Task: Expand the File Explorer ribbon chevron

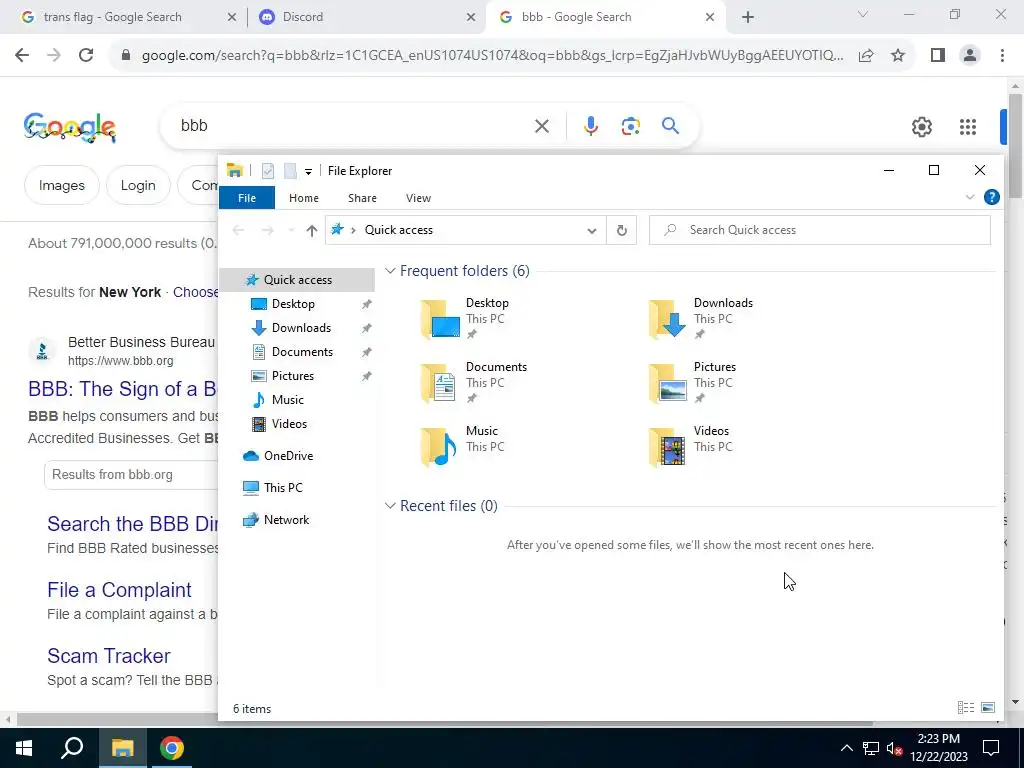Action: 970,197
